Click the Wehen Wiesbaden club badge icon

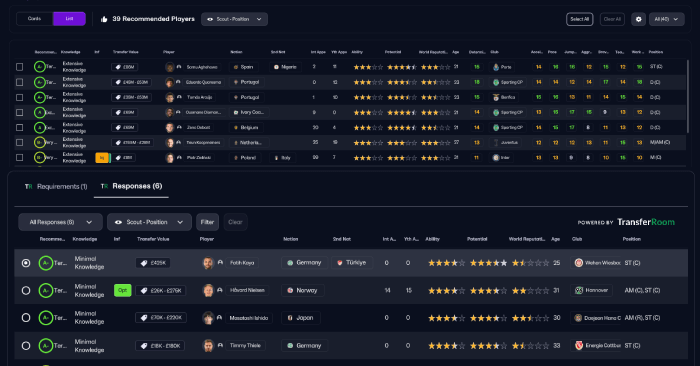tap(579, 263)
